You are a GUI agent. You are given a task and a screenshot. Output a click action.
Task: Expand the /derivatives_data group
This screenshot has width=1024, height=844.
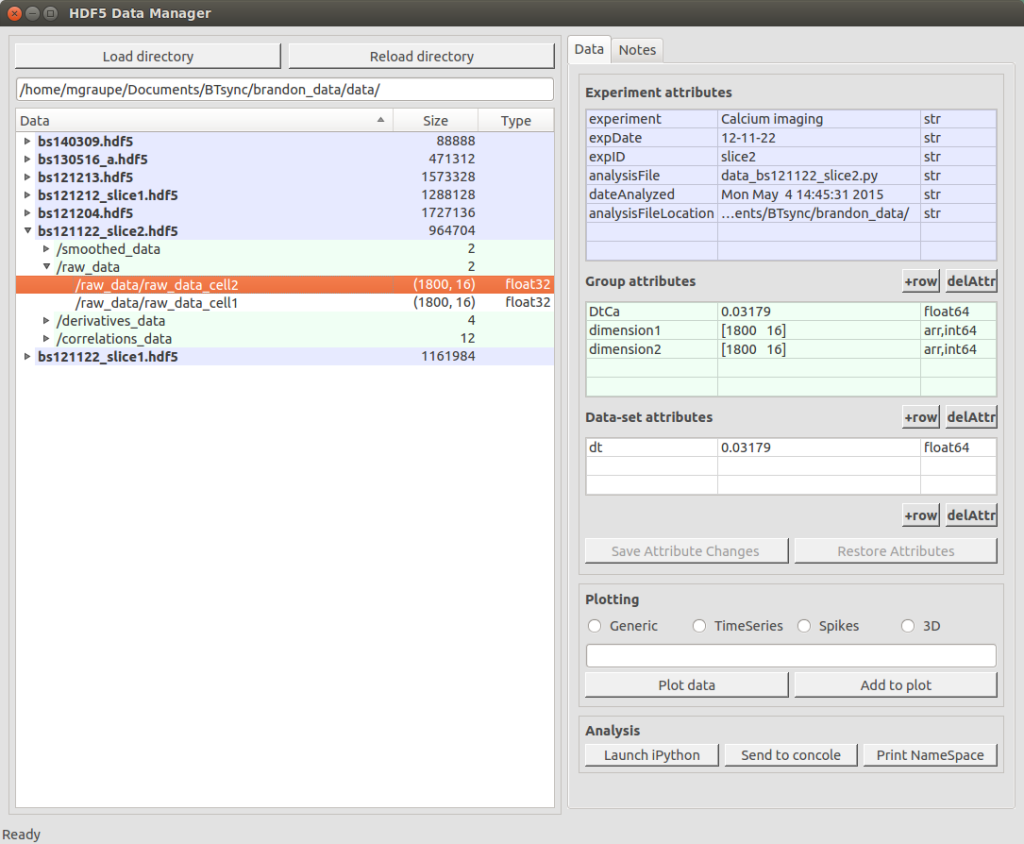pos(46,321)
